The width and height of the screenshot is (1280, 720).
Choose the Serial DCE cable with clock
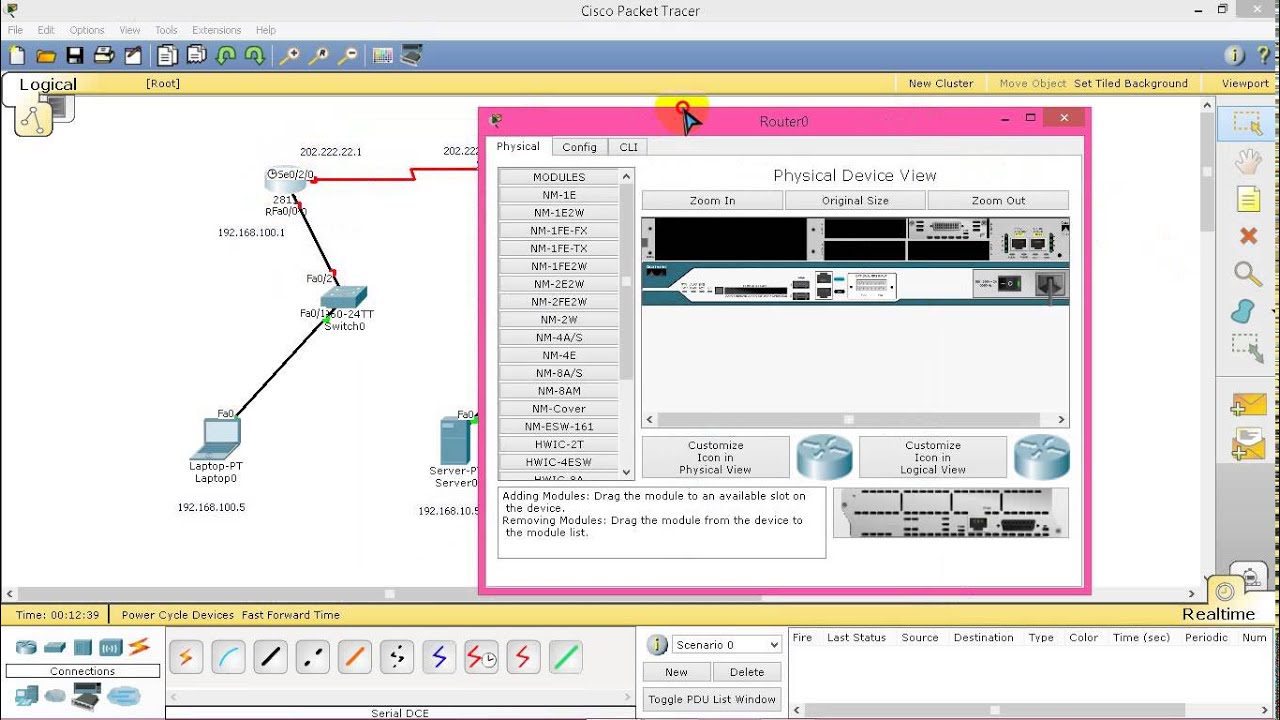481,657
